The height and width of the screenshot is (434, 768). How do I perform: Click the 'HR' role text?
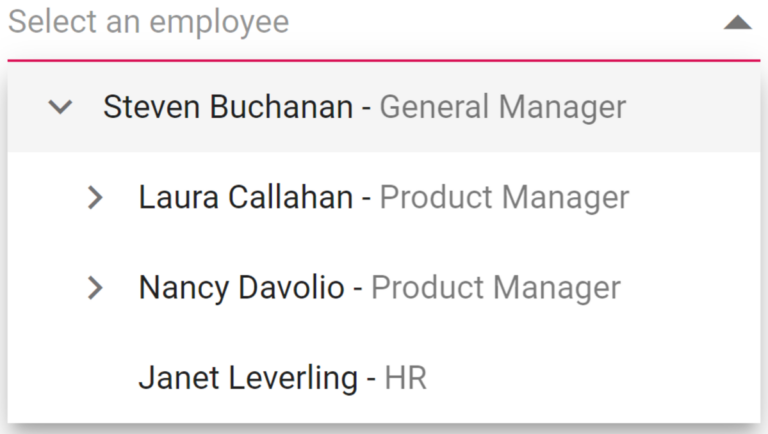coord(406,379)
